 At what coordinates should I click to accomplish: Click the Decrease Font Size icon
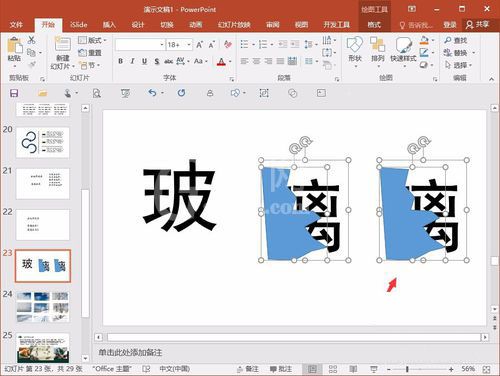[x=211, y=44]
